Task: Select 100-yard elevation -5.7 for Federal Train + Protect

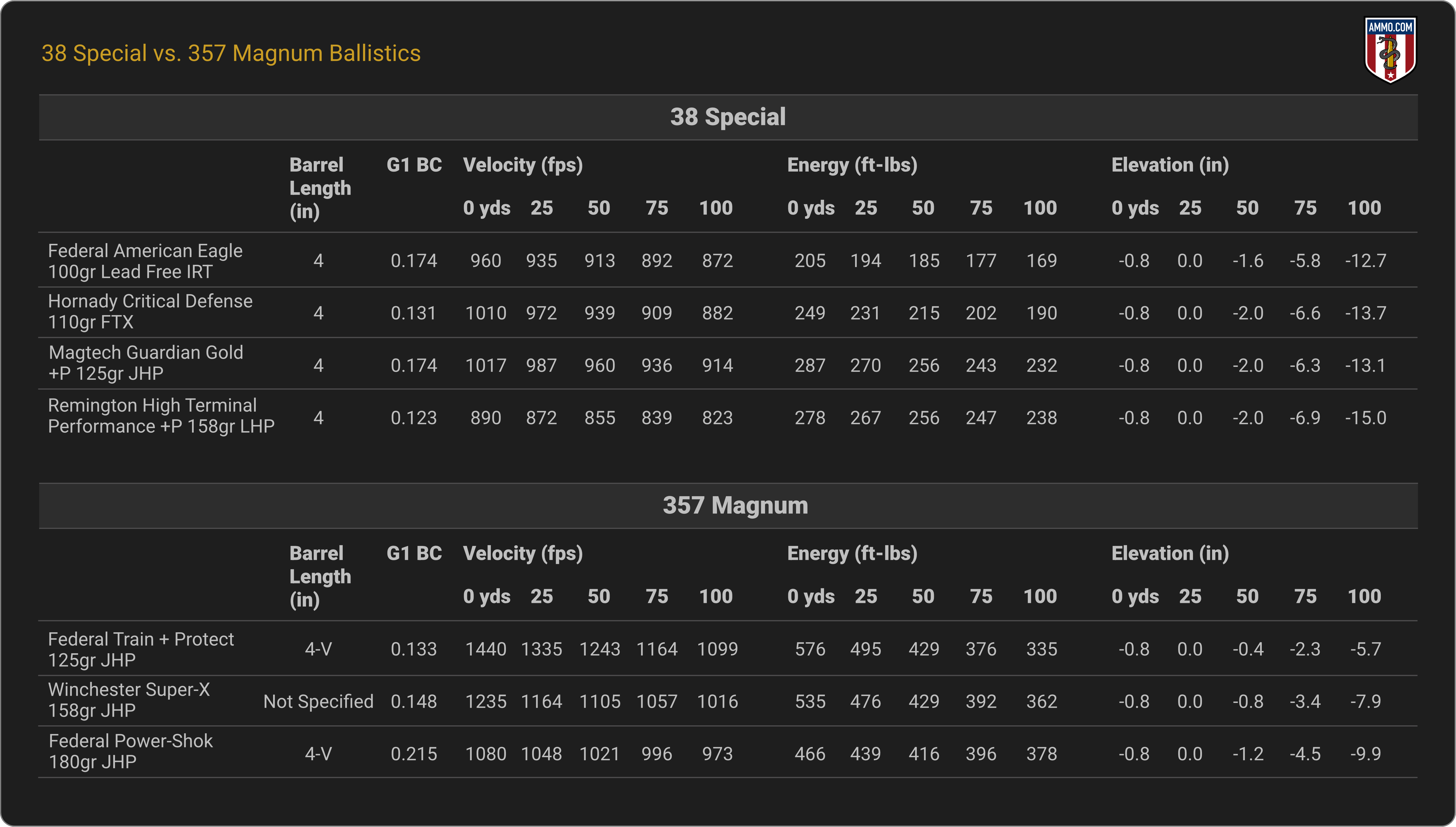Action: (x=1366, y=649)
